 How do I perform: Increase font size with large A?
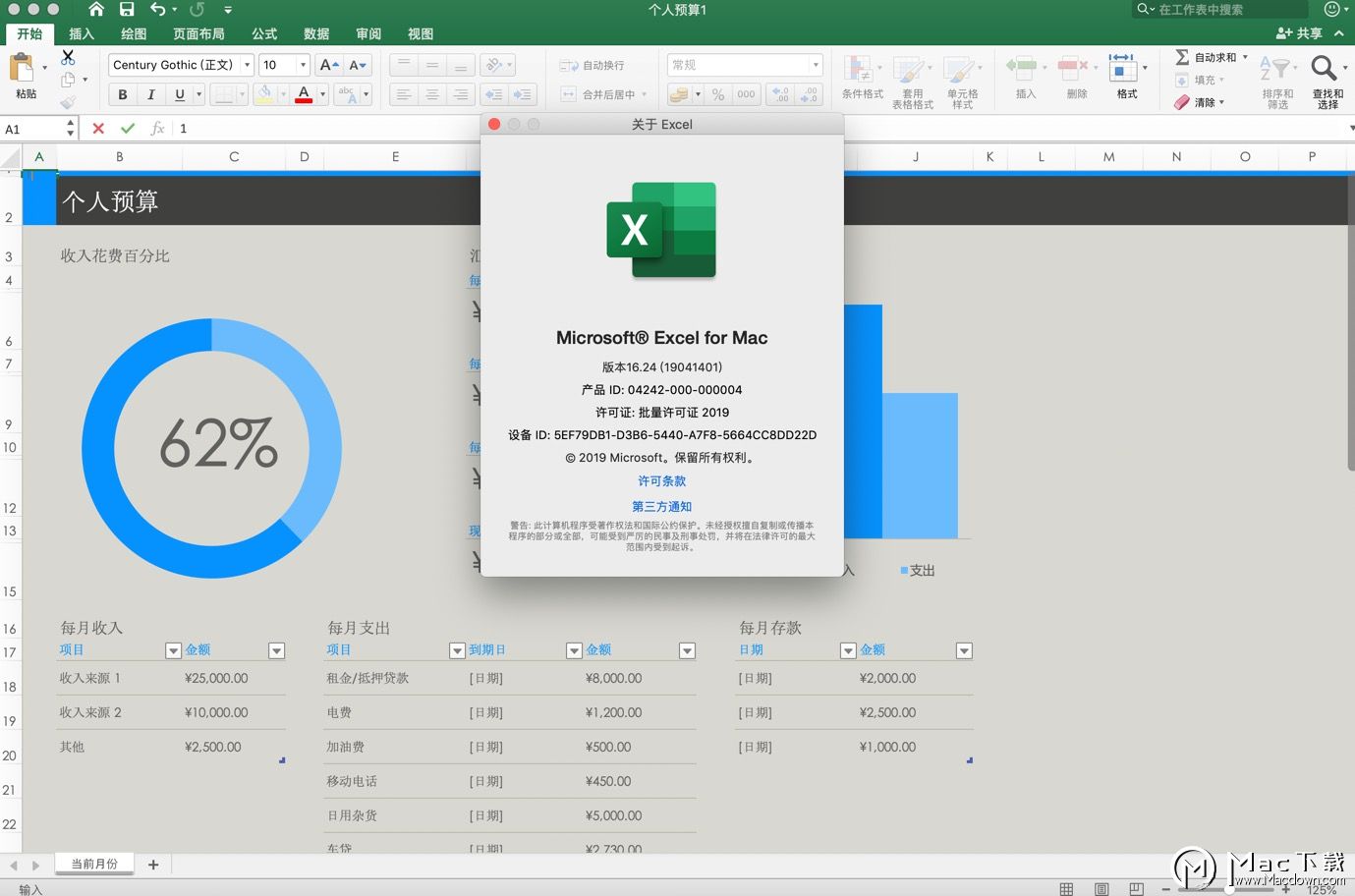coord(329,65)
